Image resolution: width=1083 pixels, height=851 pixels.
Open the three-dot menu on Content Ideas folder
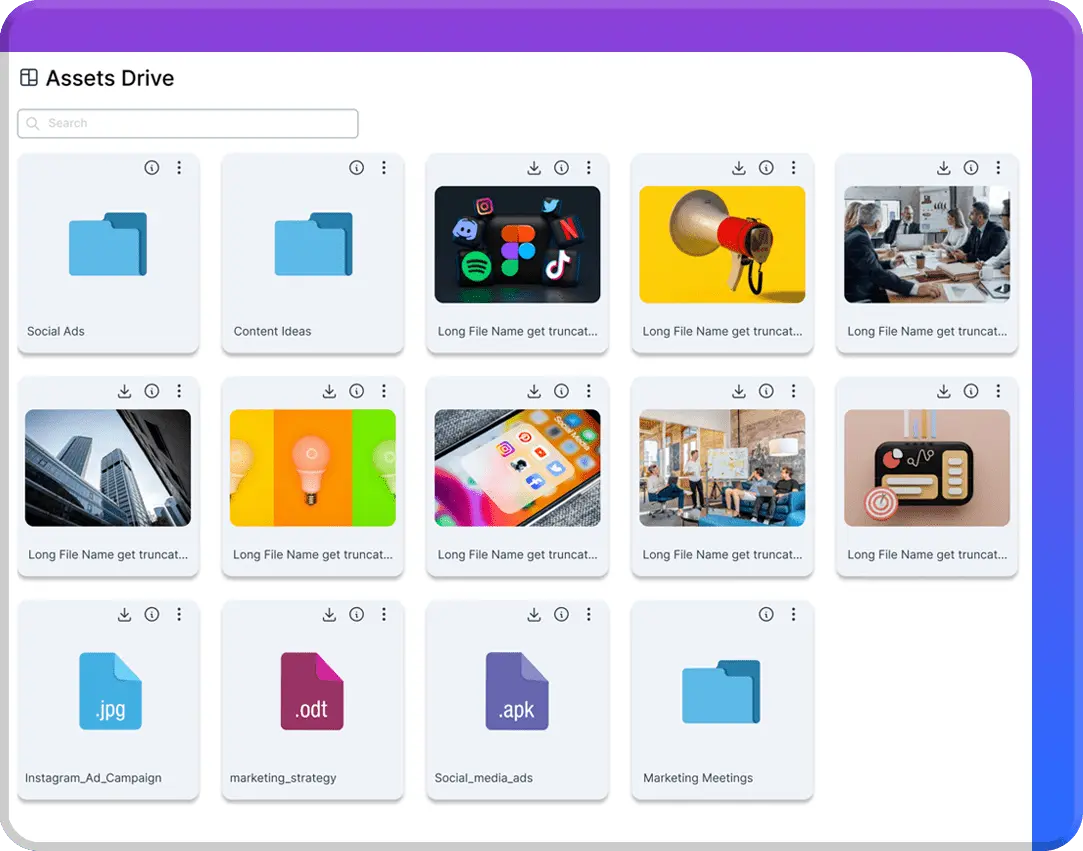[x=384, y=168]
